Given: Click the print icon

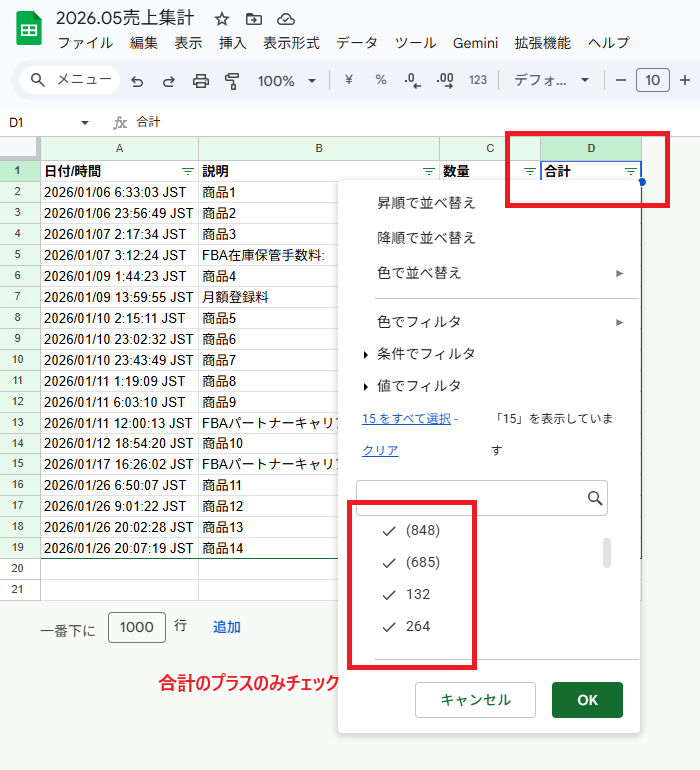Looking at the screenshot, I should pos(201,81).
